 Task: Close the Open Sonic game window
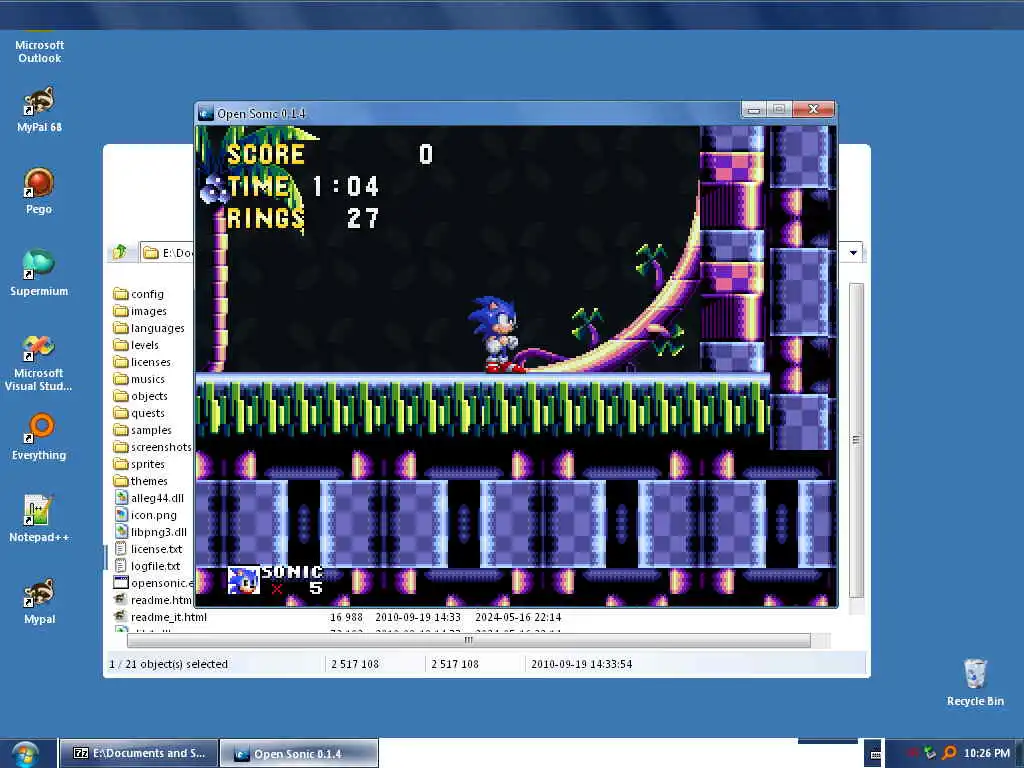click(x=813, y=109)
